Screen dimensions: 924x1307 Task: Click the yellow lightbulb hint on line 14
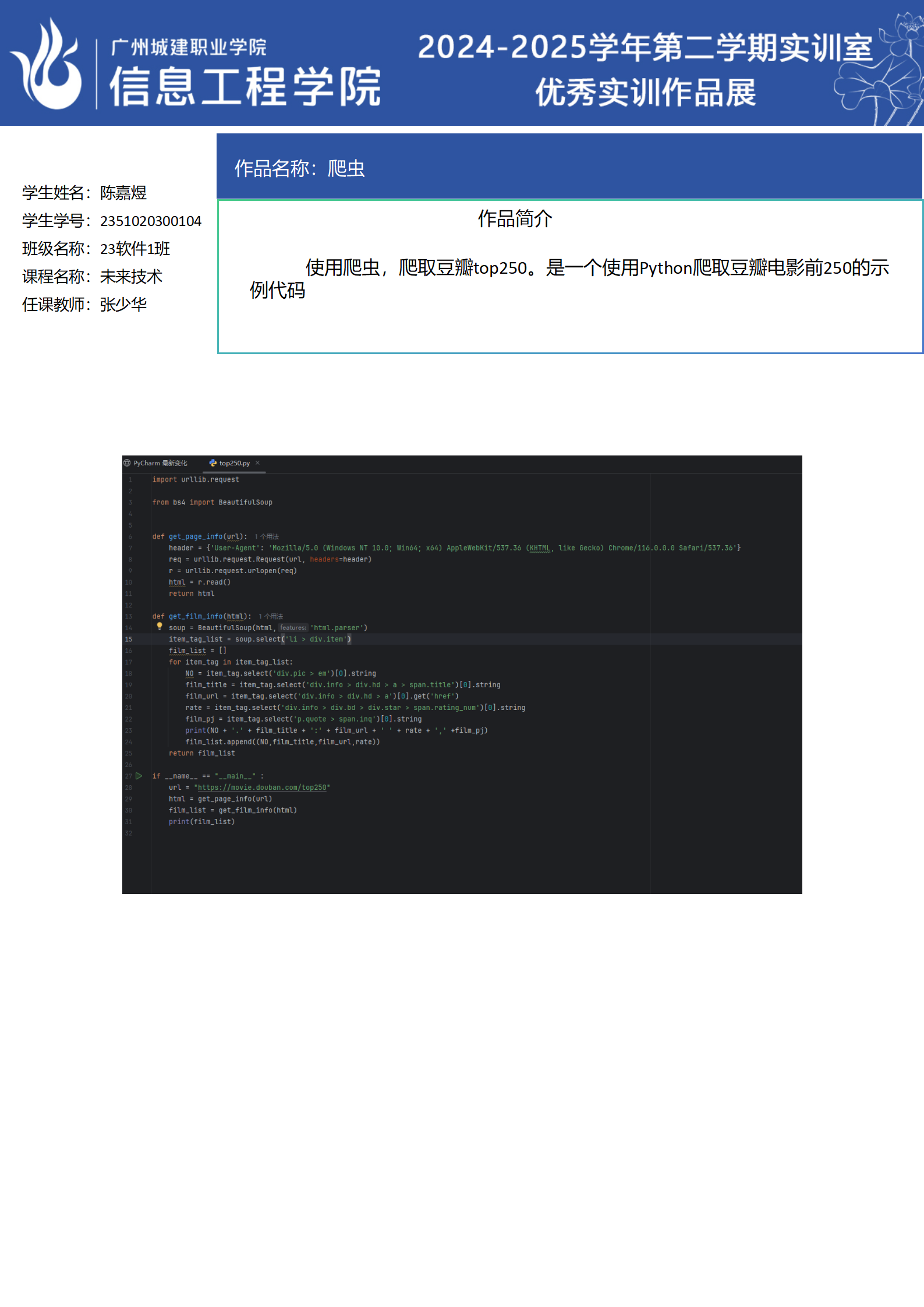click(160, 626)
